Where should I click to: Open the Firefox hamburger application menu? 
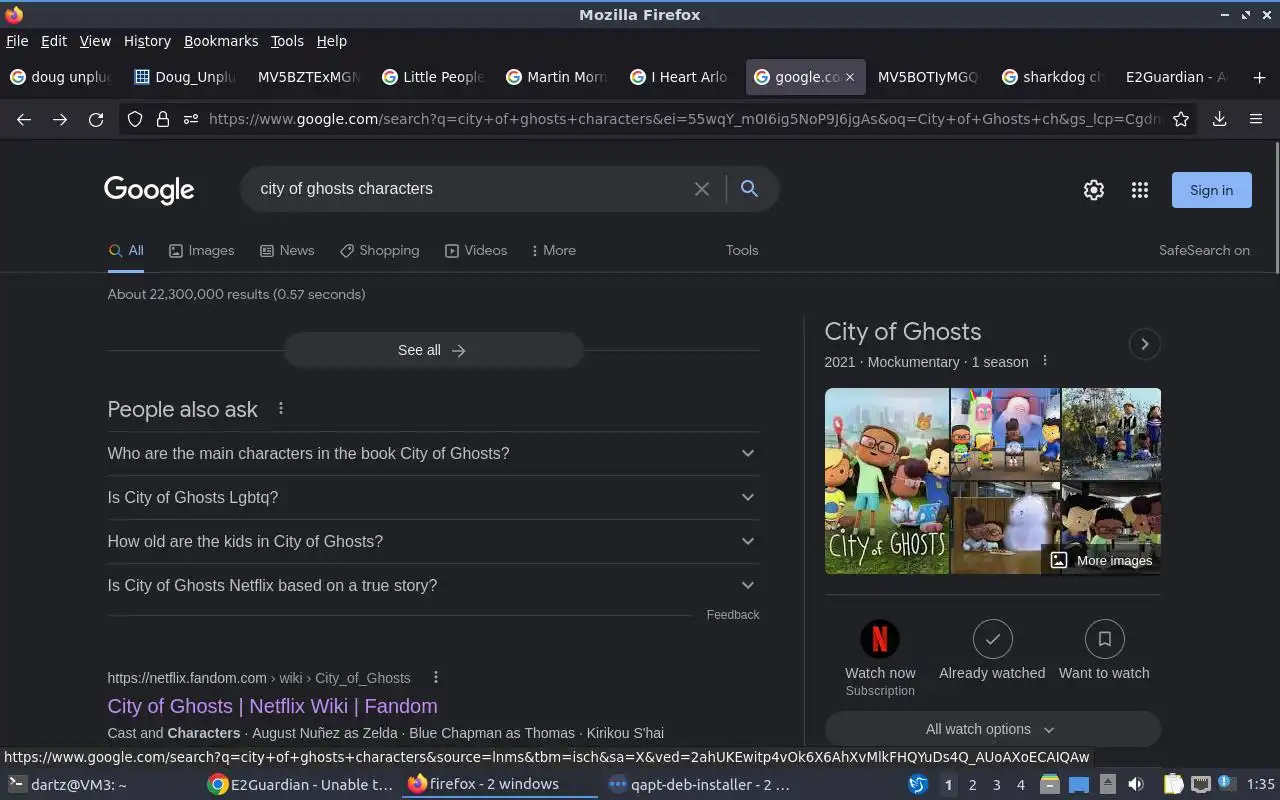pyautogui.click(x=1256, y=119)
